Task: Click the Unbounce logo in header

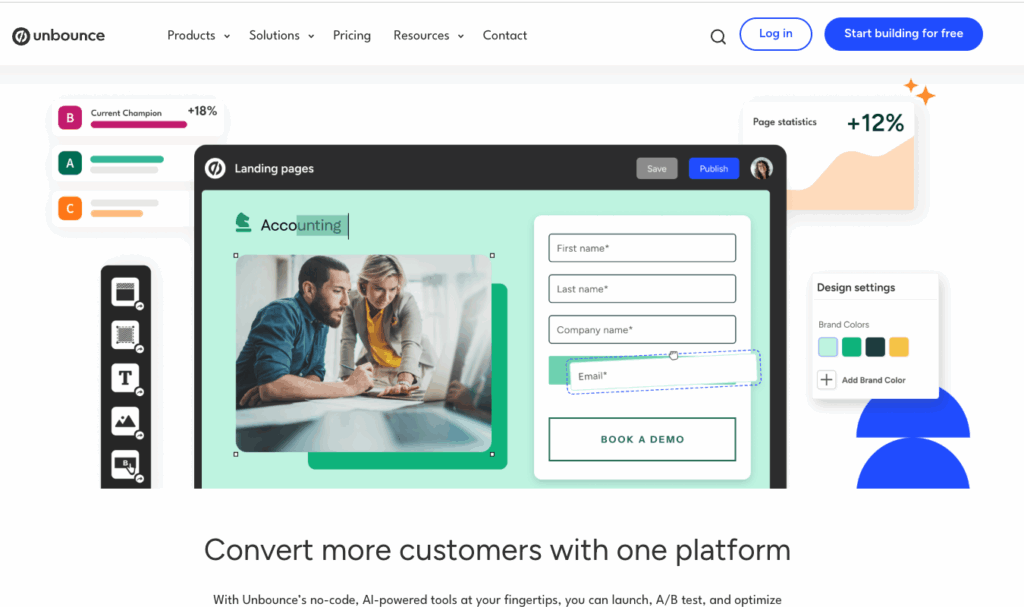Action: (58, 35)
